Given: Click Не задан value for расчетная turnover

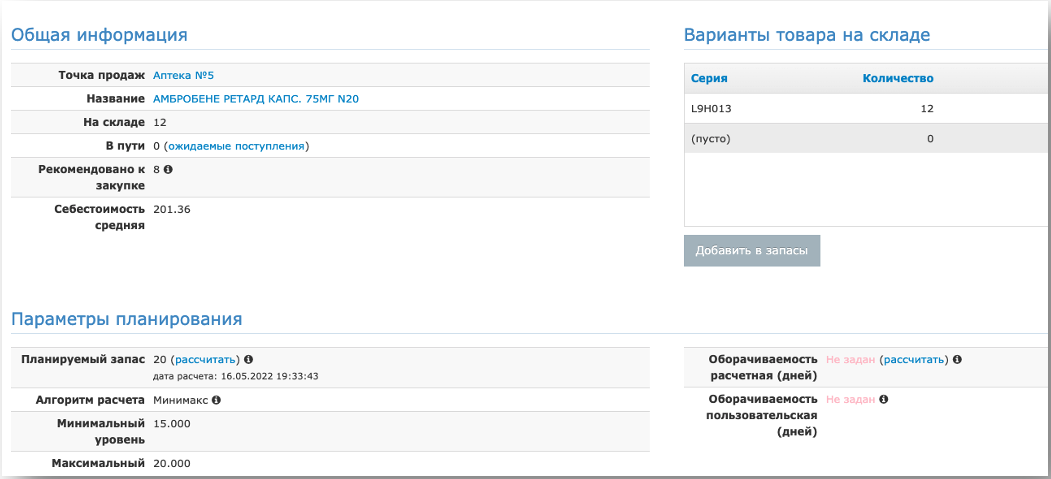Looking at the screenshot, I should pyautogui.click(x=851, y=360).
